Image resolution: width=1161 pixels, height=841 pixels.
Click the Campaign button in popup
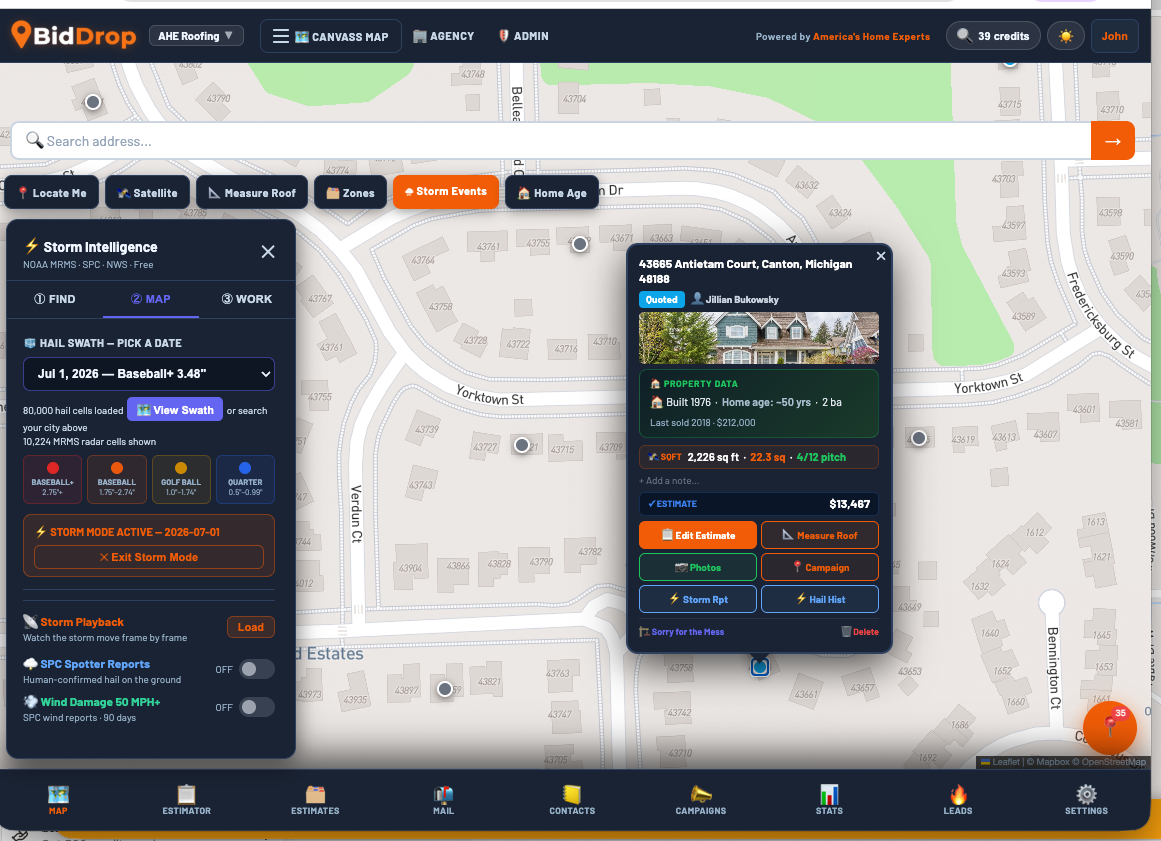(x=820, y=567)
